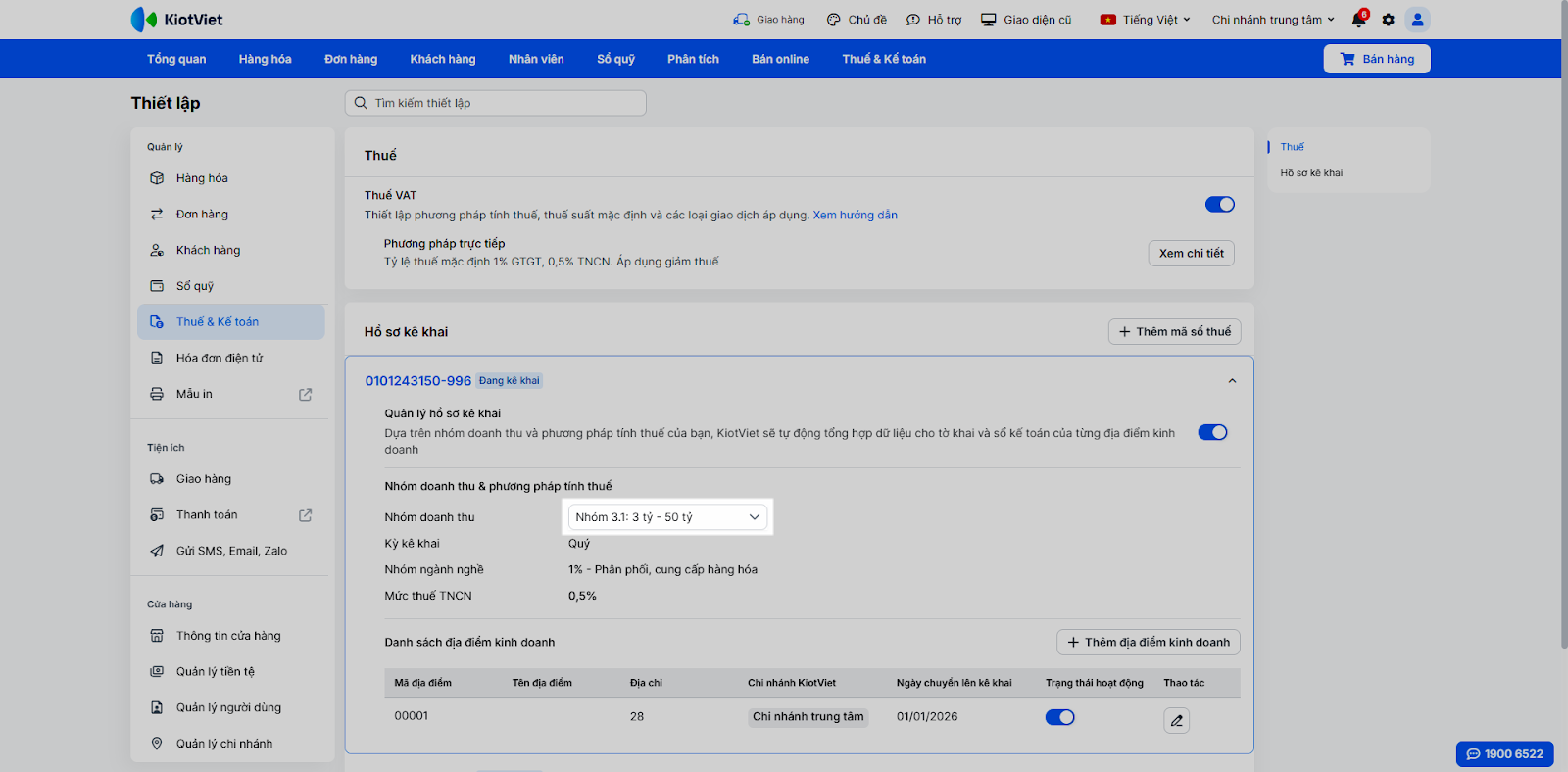The height and width of the screenshot is (772, 1568).
Task: Open the Tổng quan menu
Action: pyautogui.click(x=176, y=59)
